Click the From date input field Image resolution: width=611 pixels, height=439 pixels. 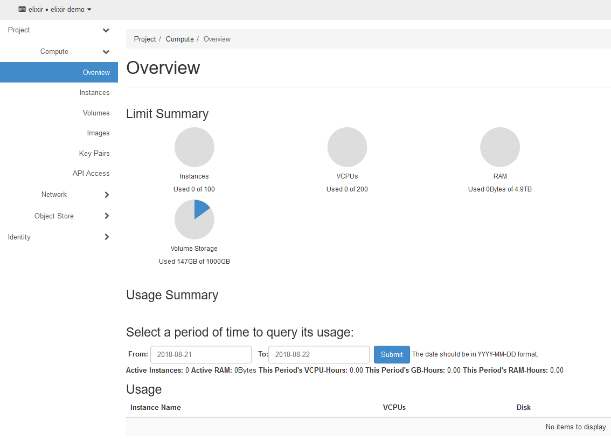201,355
